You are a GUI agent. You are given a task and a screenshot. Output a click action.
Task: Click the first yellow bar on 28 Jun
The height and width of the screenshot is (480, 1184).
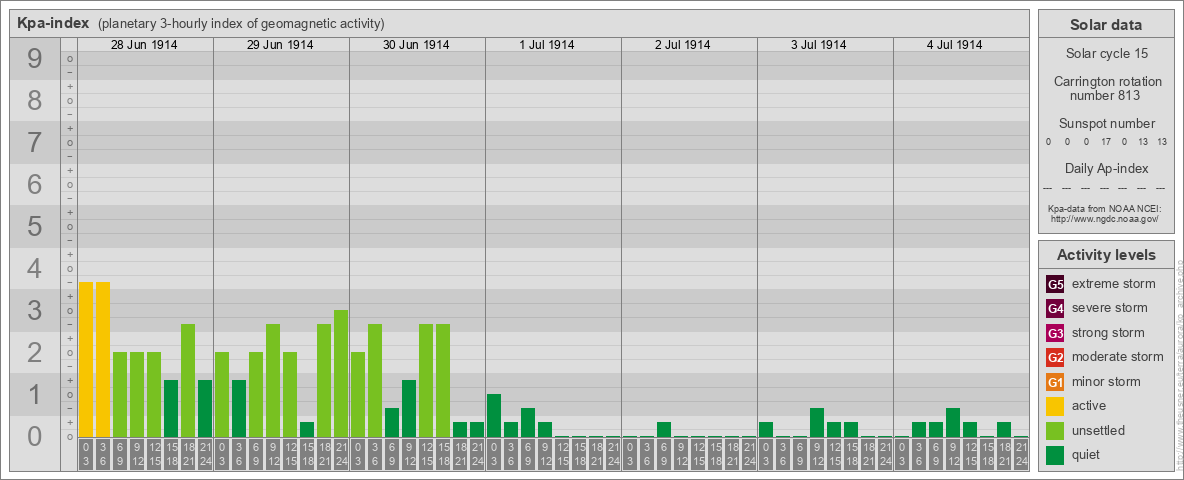coord(86,359)
